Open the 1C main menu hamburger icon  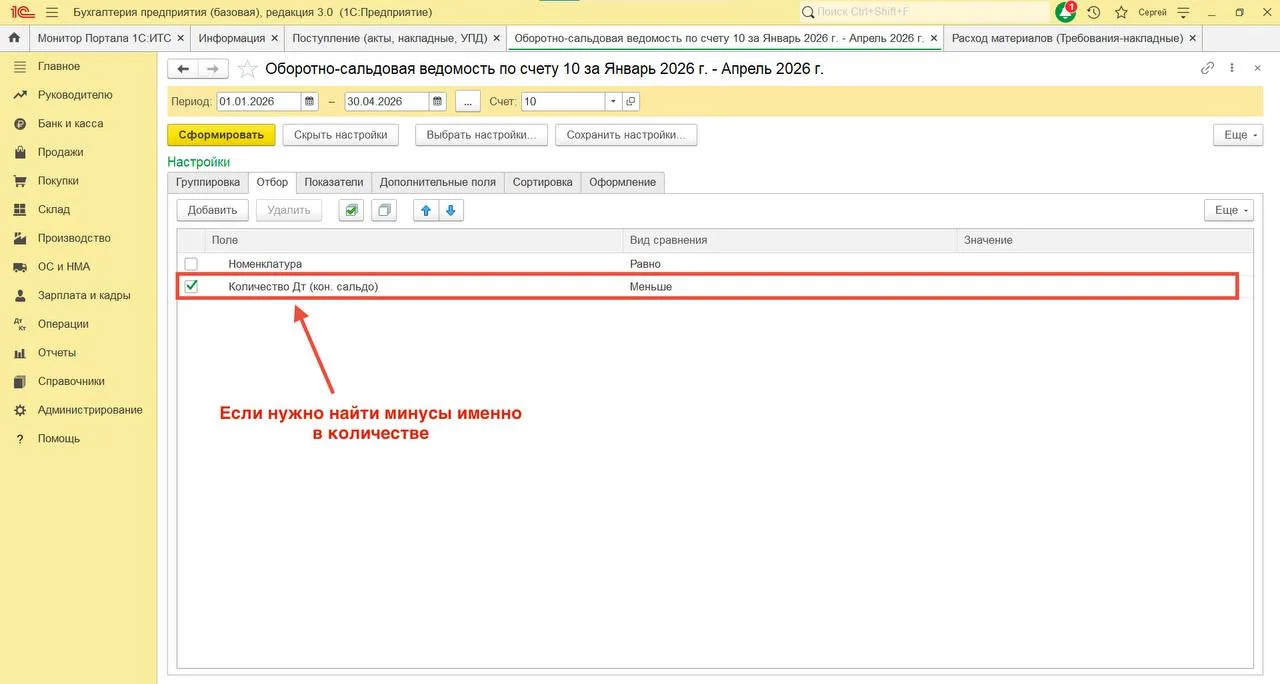tap(52, 12)
